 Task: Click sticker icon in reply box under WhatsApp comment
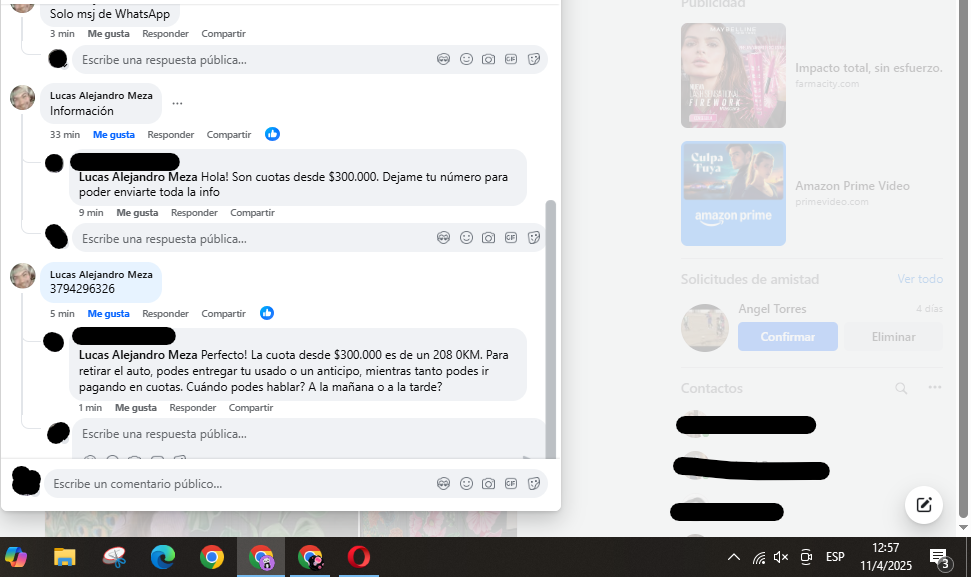534,59
